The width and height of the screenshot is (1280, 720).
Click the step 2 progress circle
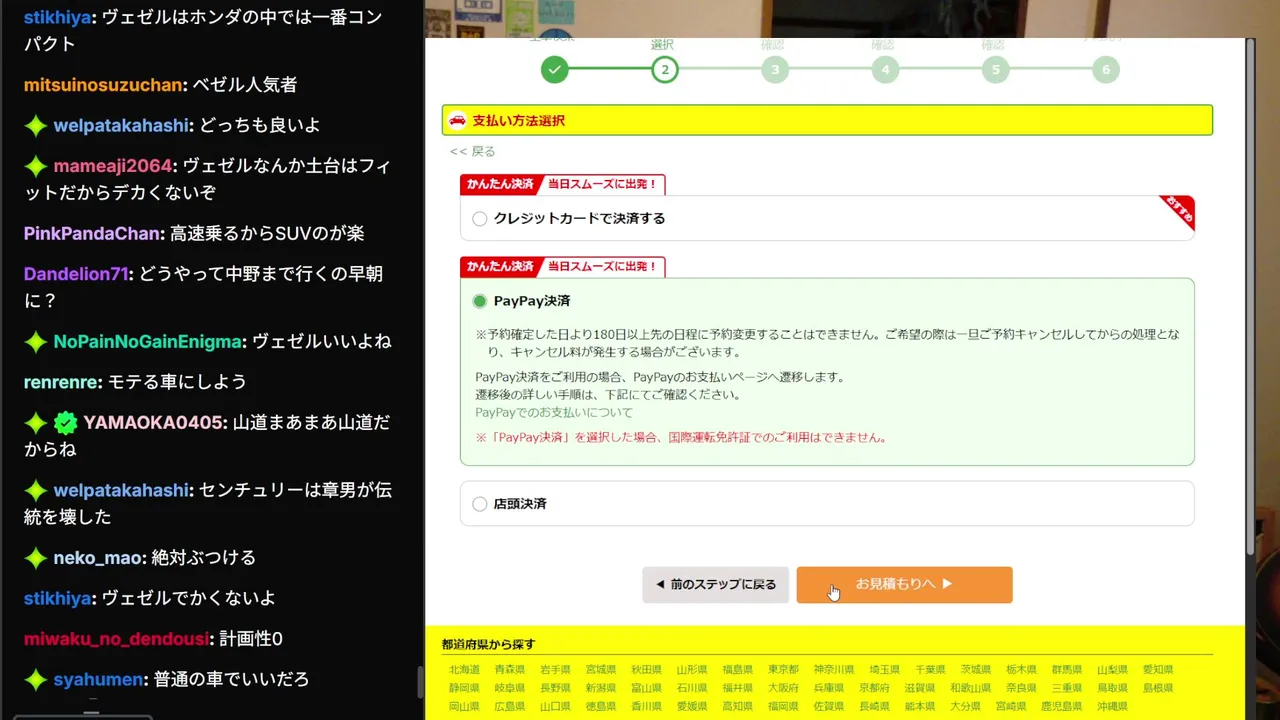[x=665, y=70]
